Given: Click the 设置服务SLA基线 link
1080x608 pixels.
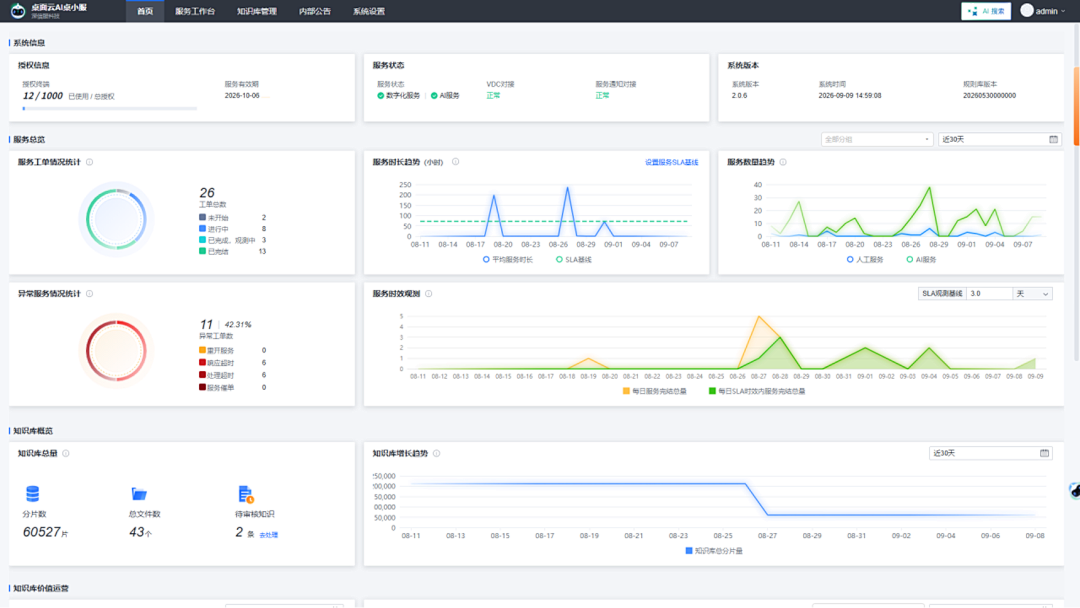Looking at the screenshot, I should click(x=672, y=163).
